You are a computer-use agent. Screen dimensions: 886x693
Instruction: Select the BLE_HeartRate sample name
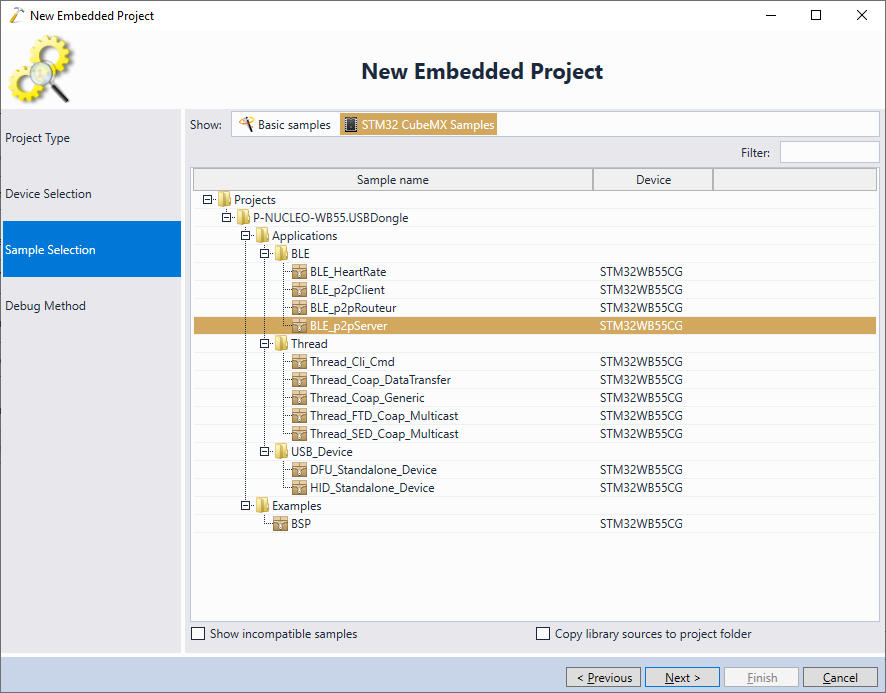pyautogui.click(x=348, y=272)
